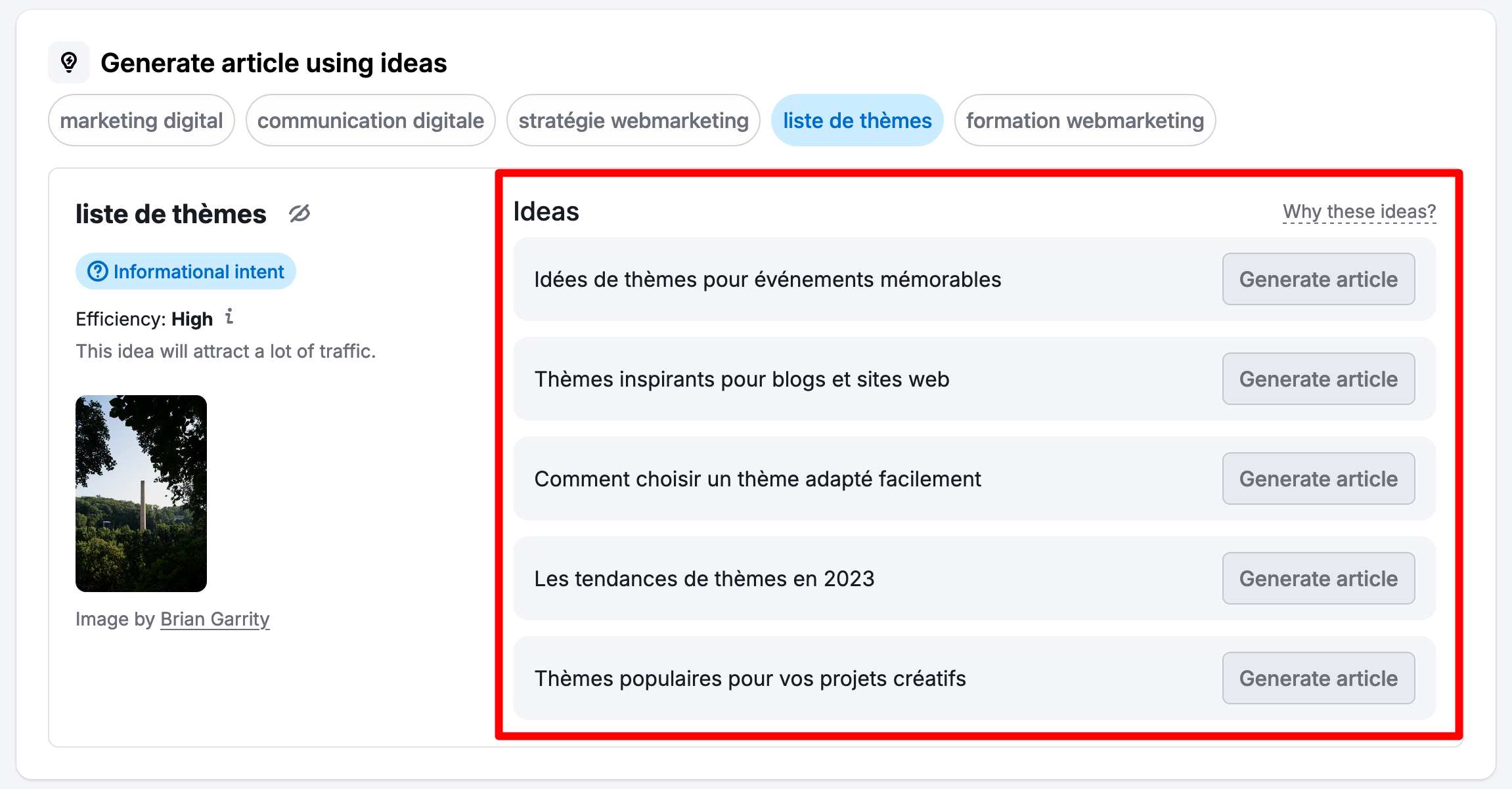Select the communication digitale tab
Viewport: 1512px width, 789px height.
pos(370,120)
